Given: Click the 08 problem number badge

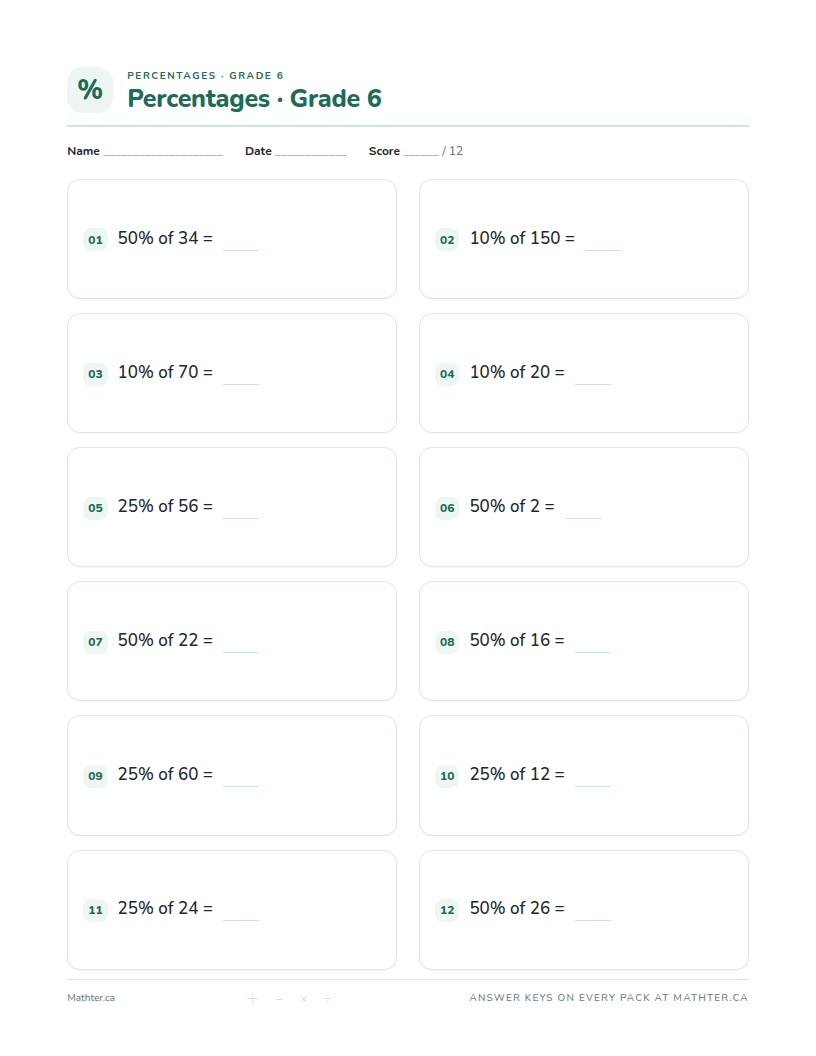Looking at the screenshot, I should (x=447, y=642).
